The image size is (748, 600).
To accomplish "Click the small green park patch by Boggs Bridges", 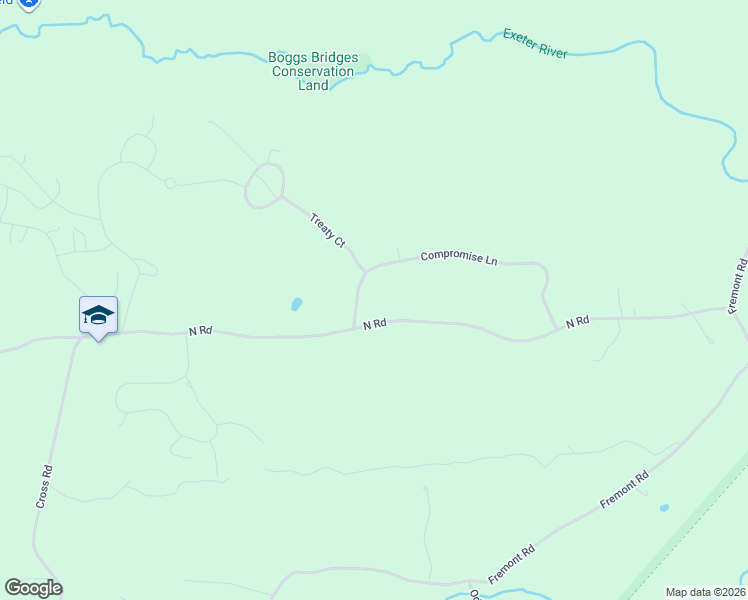I will pyautogui.click(x=364, y=62).
